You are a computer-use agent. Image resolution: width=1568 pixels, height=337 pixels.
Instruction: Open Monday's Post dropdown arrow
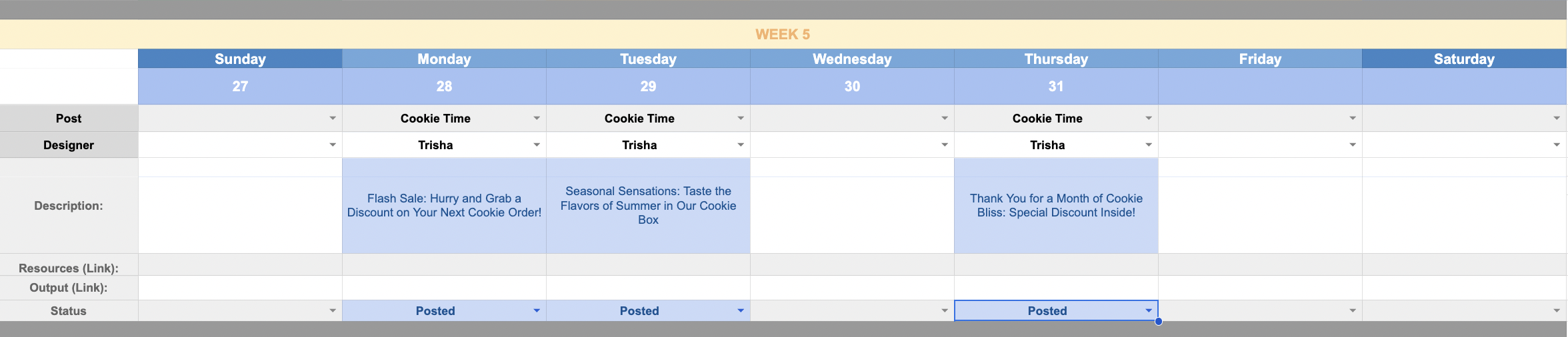[537, 119]
